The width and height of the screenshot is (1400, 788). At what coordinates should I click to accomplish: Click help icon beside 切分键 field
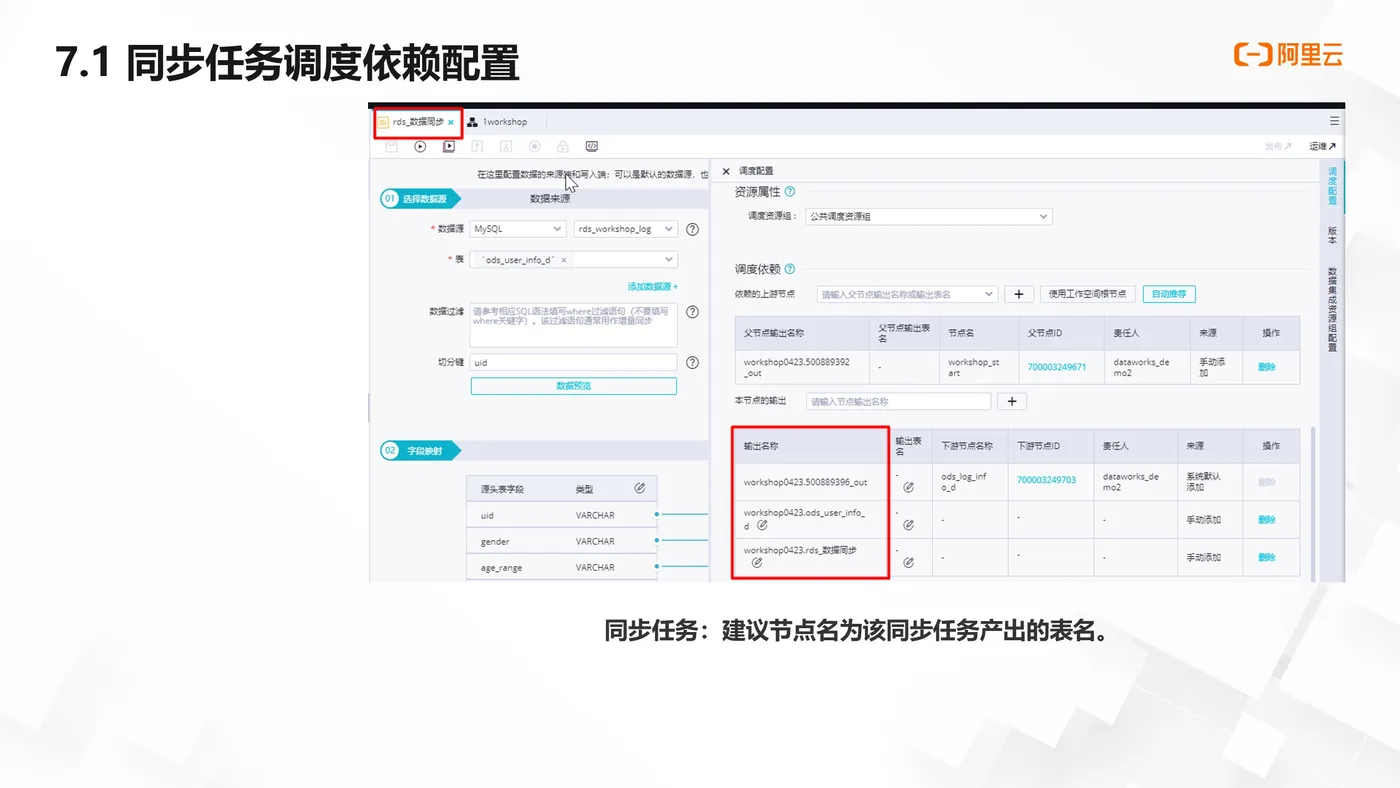(692, 362)
